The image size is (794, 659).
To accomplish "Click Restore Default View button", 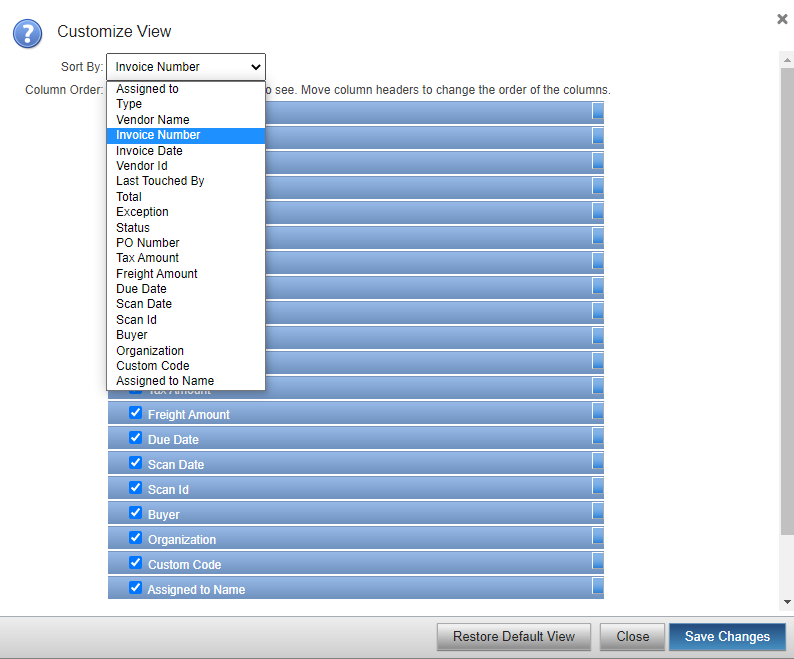I will (513, 637).
